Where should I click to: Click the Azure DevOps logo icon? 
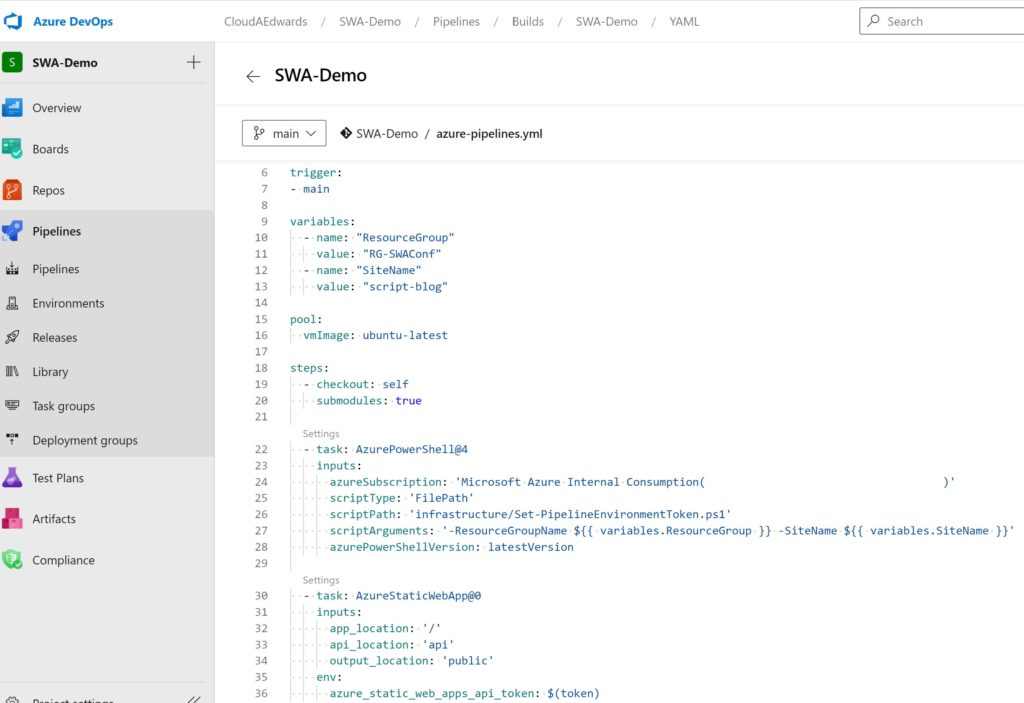(13, 22)
